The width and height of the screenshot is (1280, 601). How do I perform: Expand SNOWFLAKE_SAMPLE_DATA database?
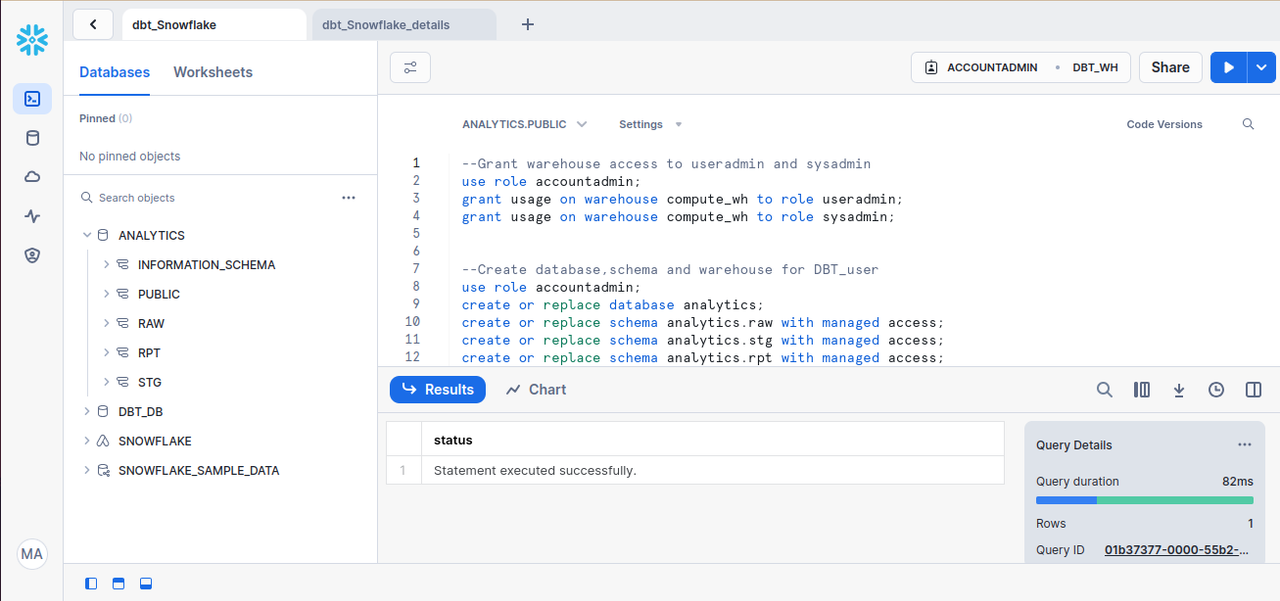pos(87,470)
